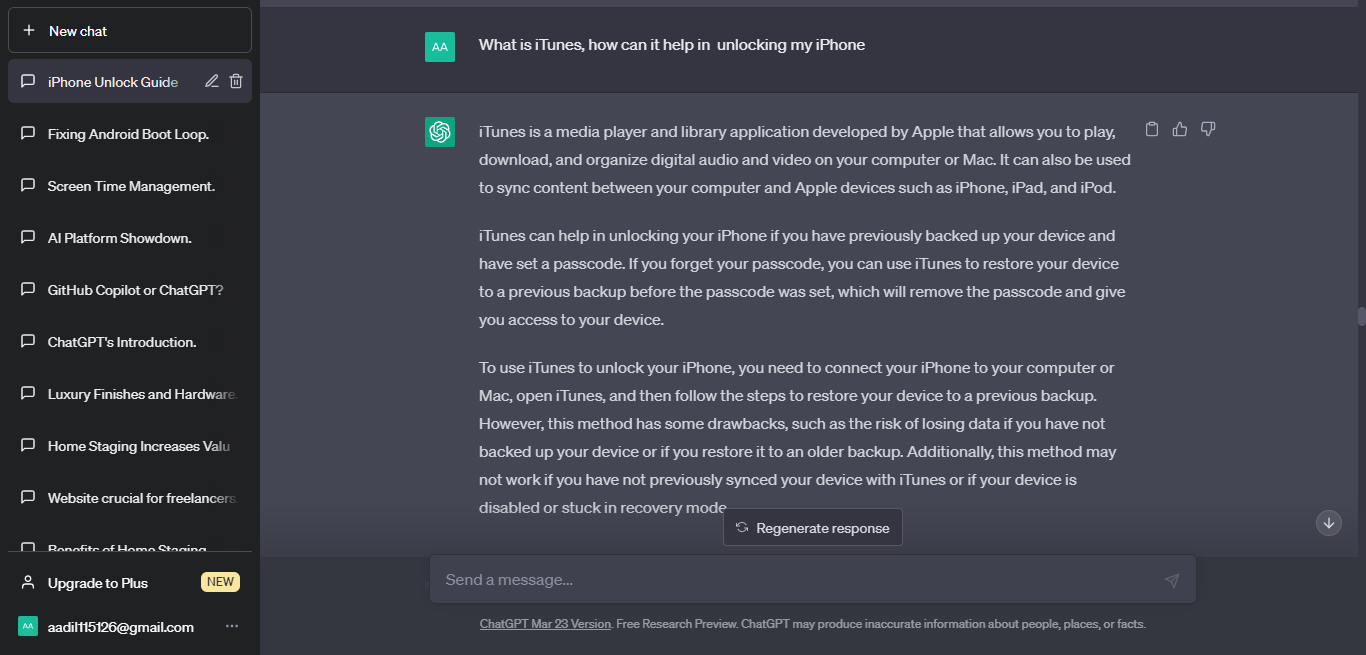Select the Luxury Finishes and Hardware chat

(140, 394)
